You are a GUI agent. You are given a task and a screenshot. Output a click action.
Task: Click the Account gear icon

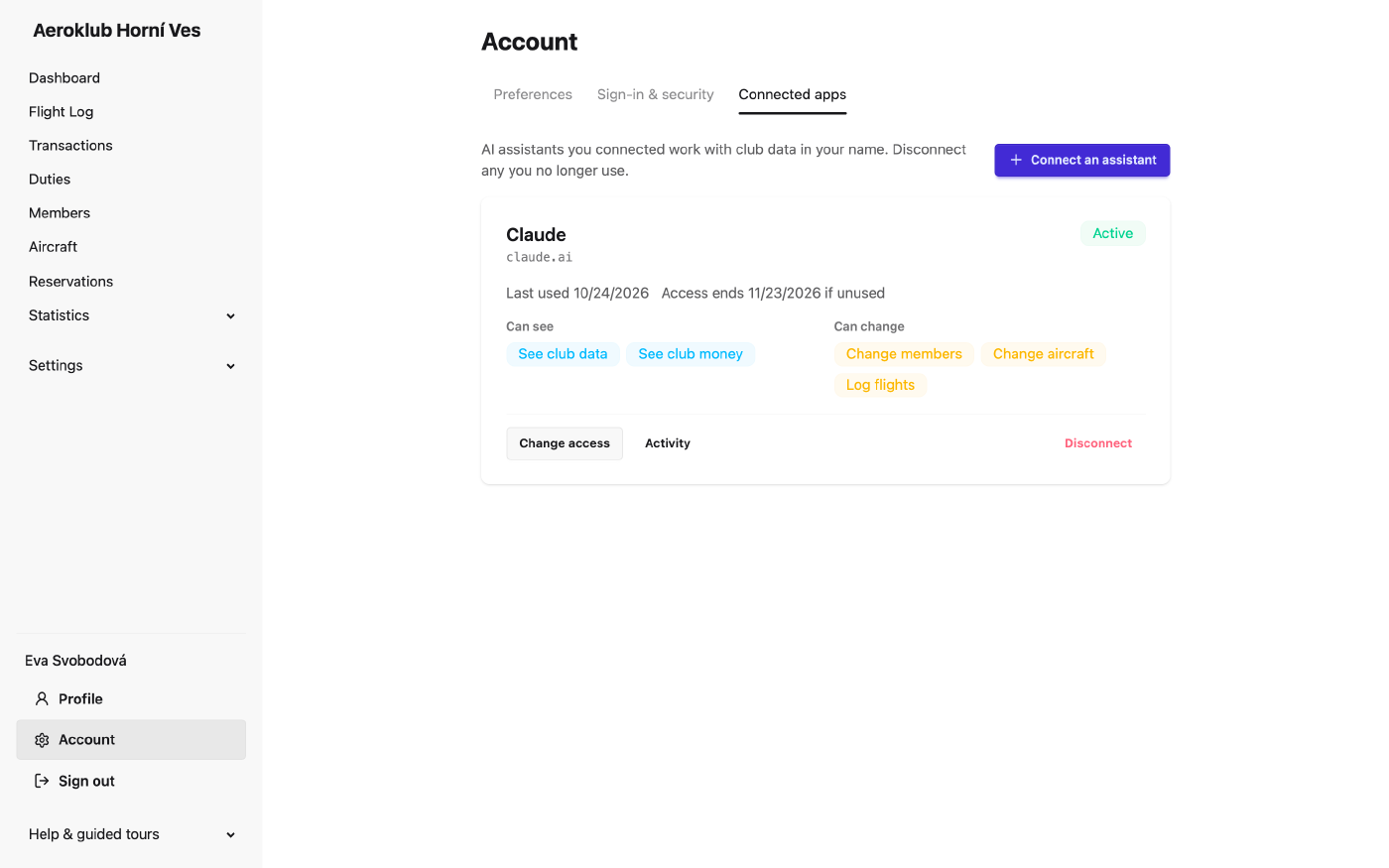[42, 740]
